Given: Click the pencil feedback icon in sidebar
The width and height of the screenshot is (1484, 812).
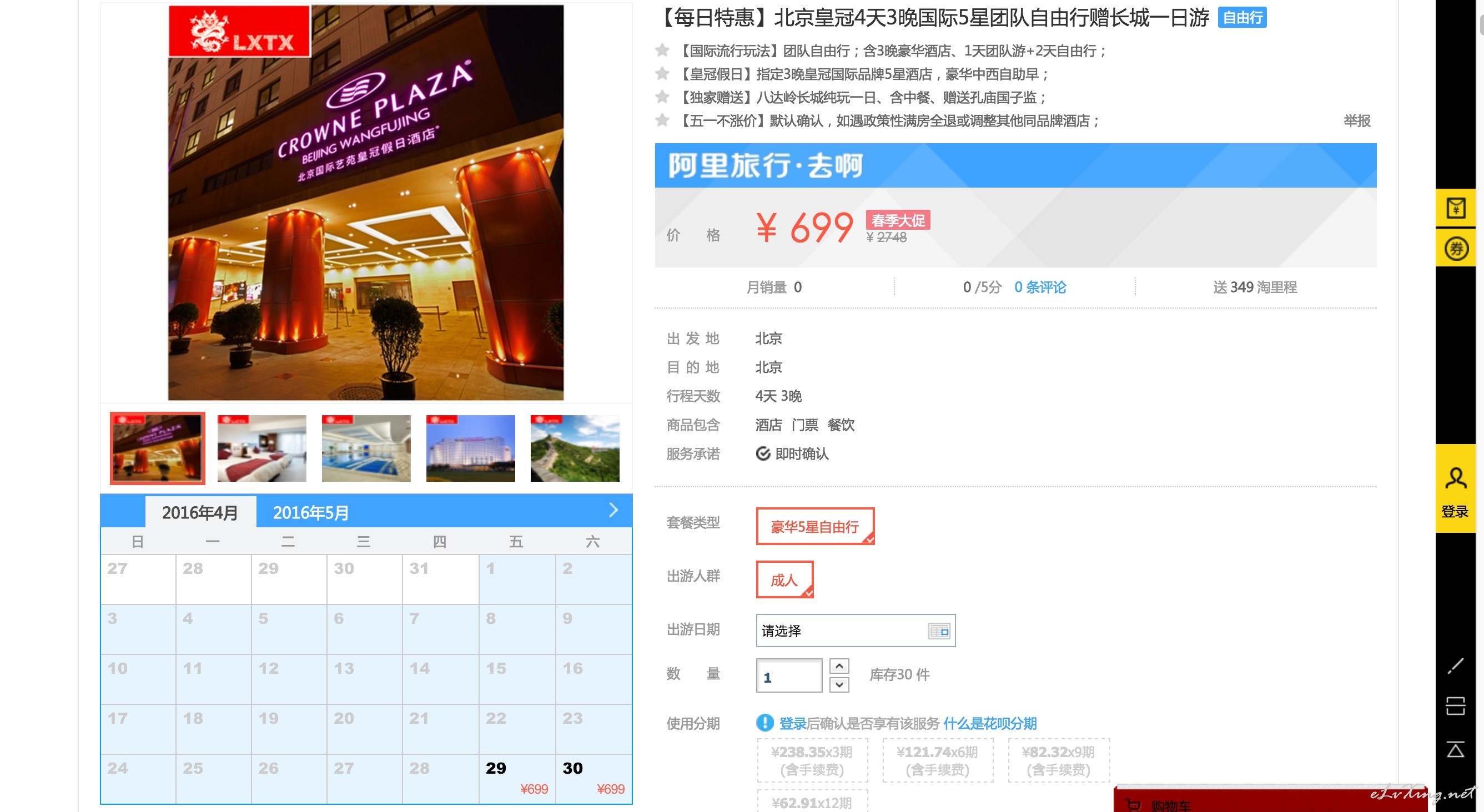Looking at the screenshot, I should tap(1455, 665).
